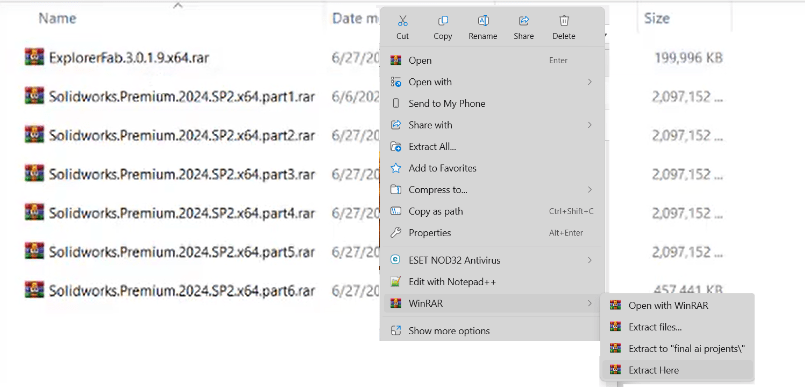Click the RAR icon of ExplorerFab file
This screenshot has width=805, height=387.
point(34,56)
